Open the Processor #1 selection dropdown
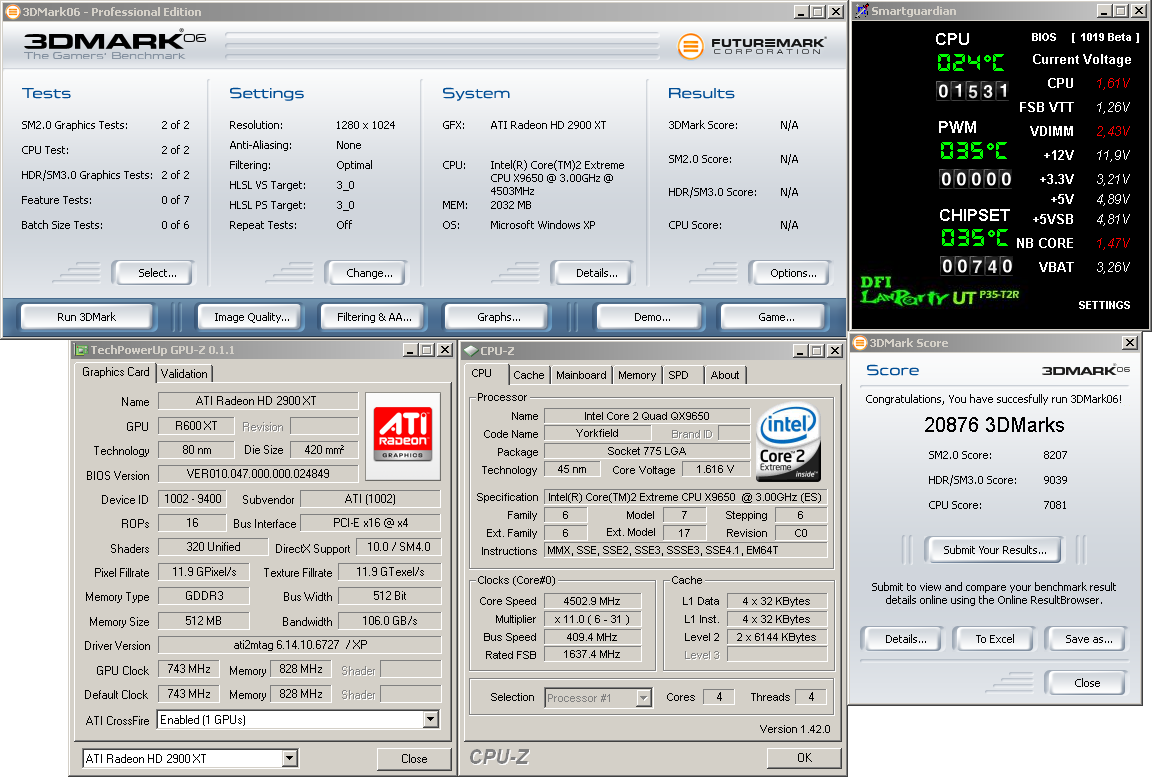The image size is (1153, 777). click(x=643, y=698)
